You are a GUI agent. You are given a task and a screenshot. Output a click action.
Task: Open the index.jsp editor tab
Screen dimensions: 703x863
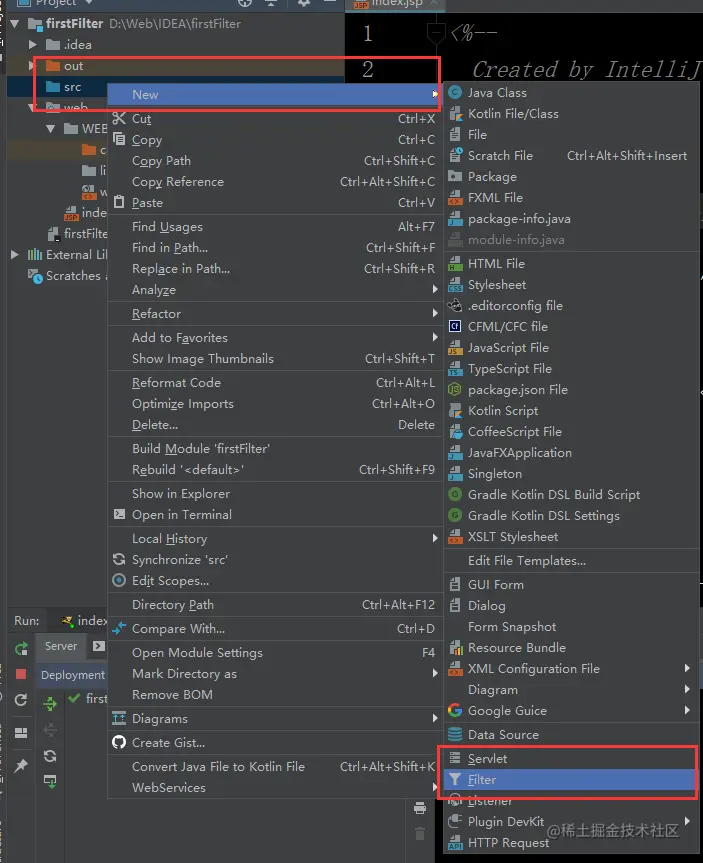tap(395, 4)
